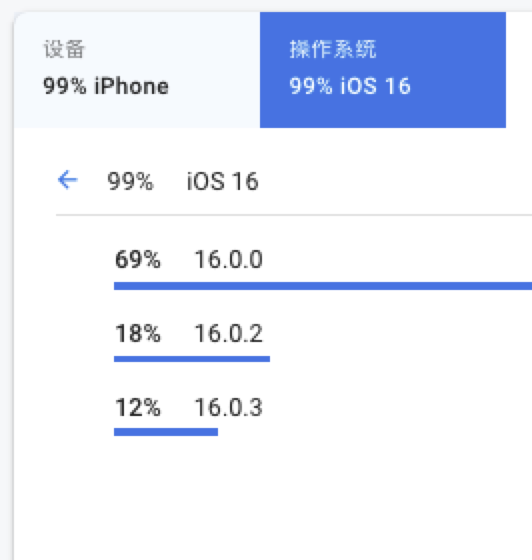The height and width of the screenshot is (560, 532).
Task: Select the 16.0.3 version row
Action: [323, 416]
